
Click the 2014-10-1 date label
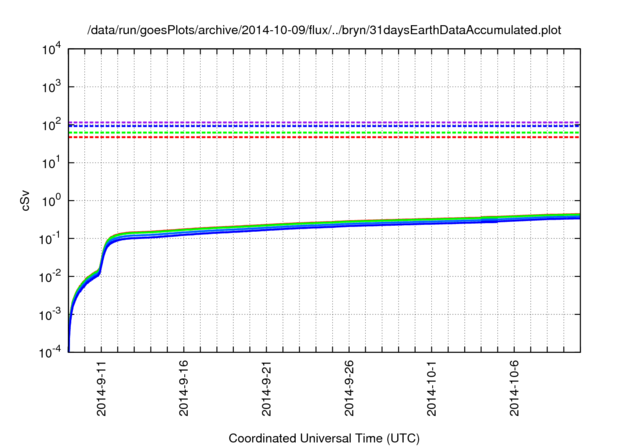coord(431,388)
